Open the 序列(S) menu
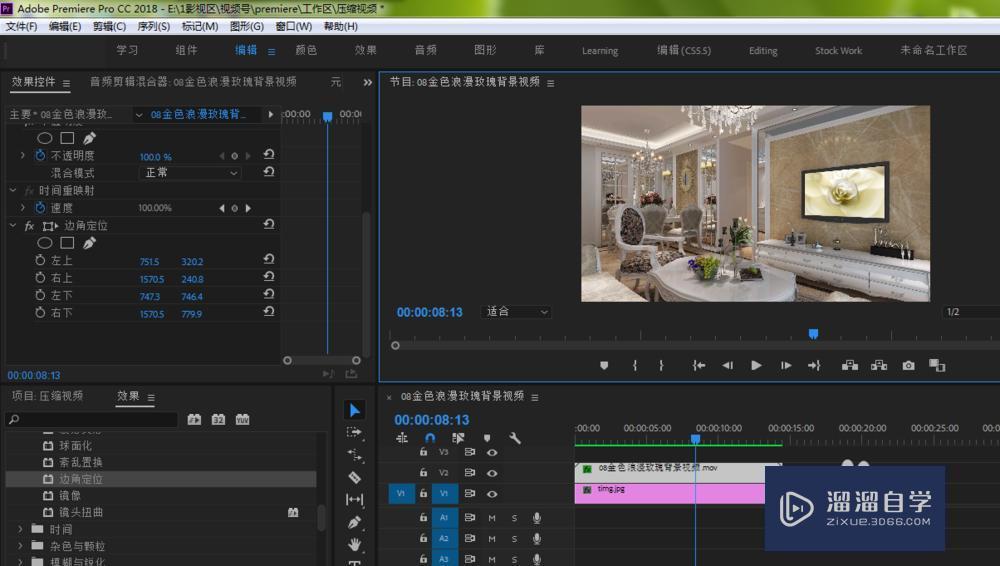 click(x=153, y=26)
